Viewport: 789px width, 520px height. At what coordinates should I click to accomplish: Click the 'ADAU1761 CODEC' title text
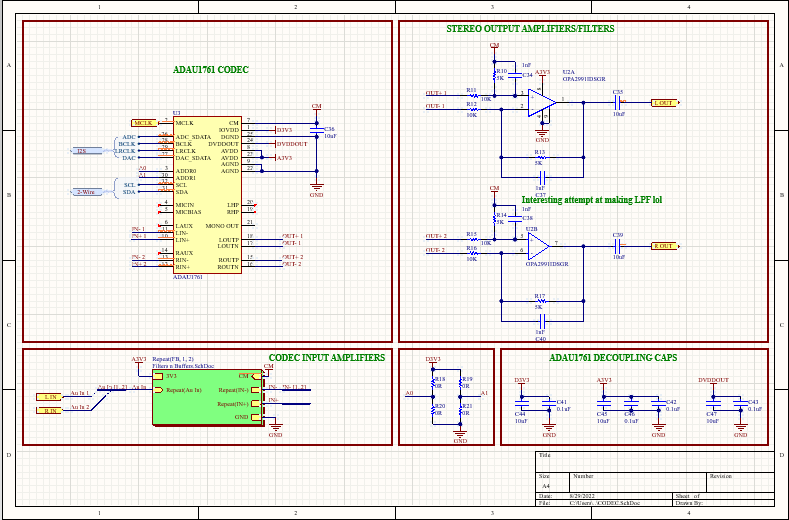pos(211,70)
